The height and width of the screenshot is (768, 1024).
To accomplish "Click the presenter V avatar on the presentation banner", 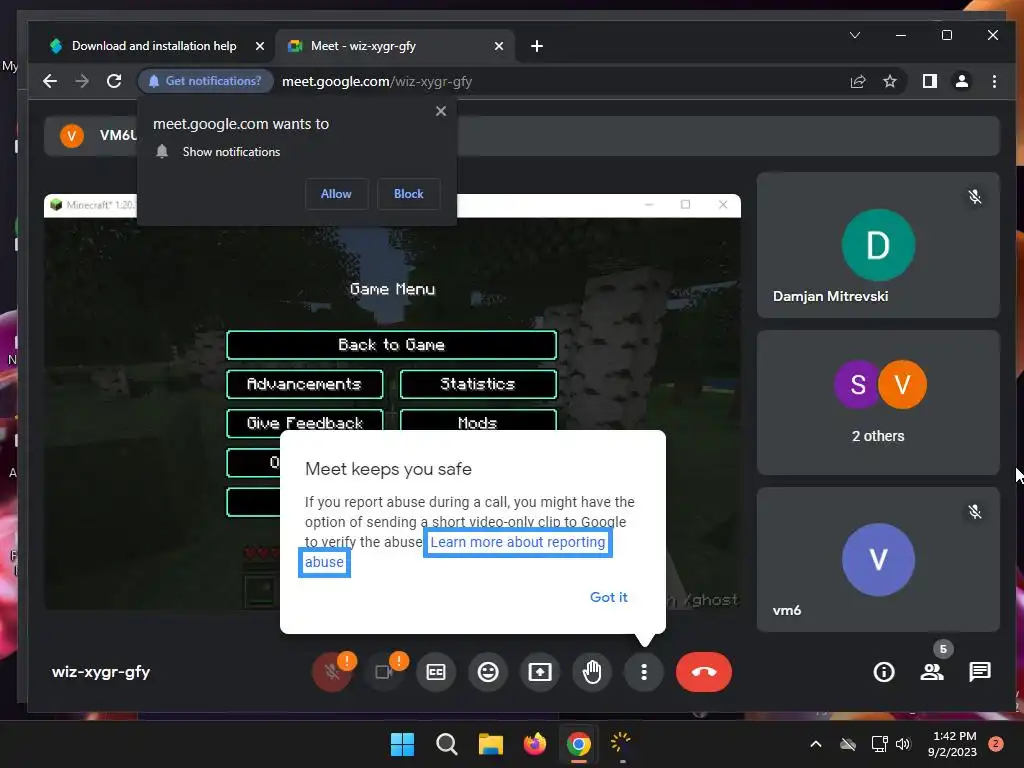I will [x=72, y=136].
